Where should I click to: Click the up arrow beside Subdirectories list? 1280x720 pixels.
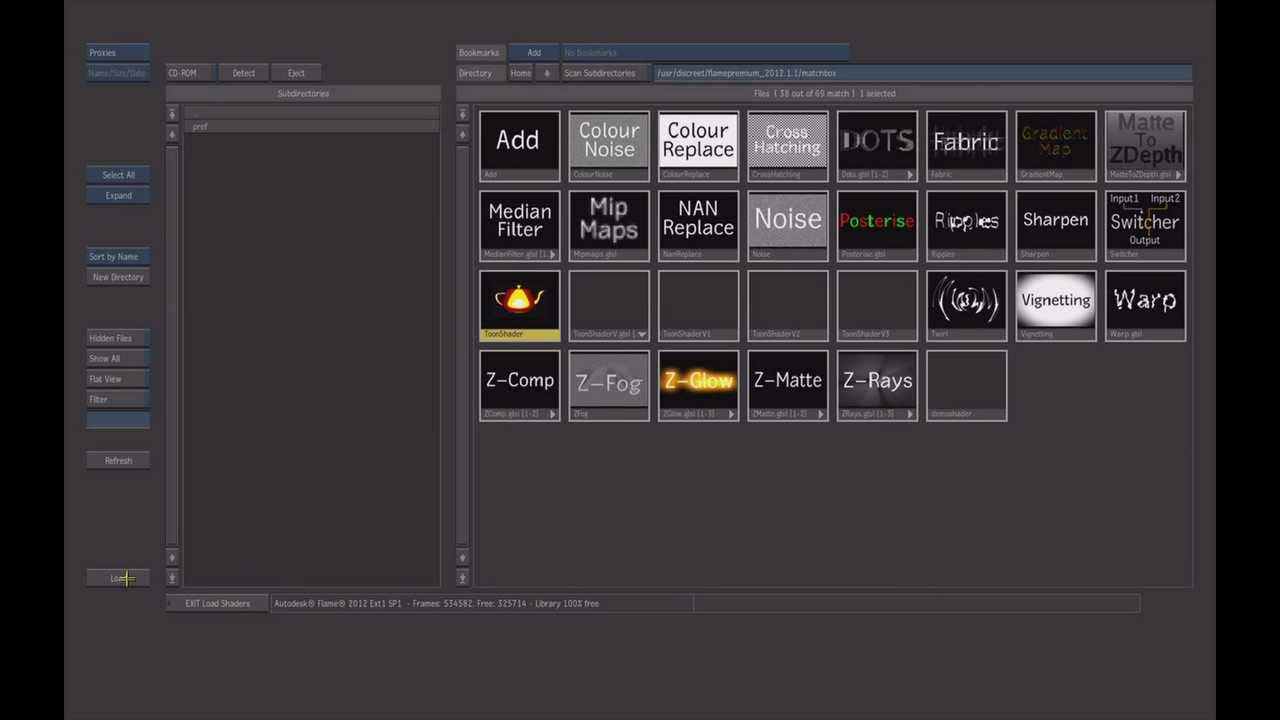172,132
